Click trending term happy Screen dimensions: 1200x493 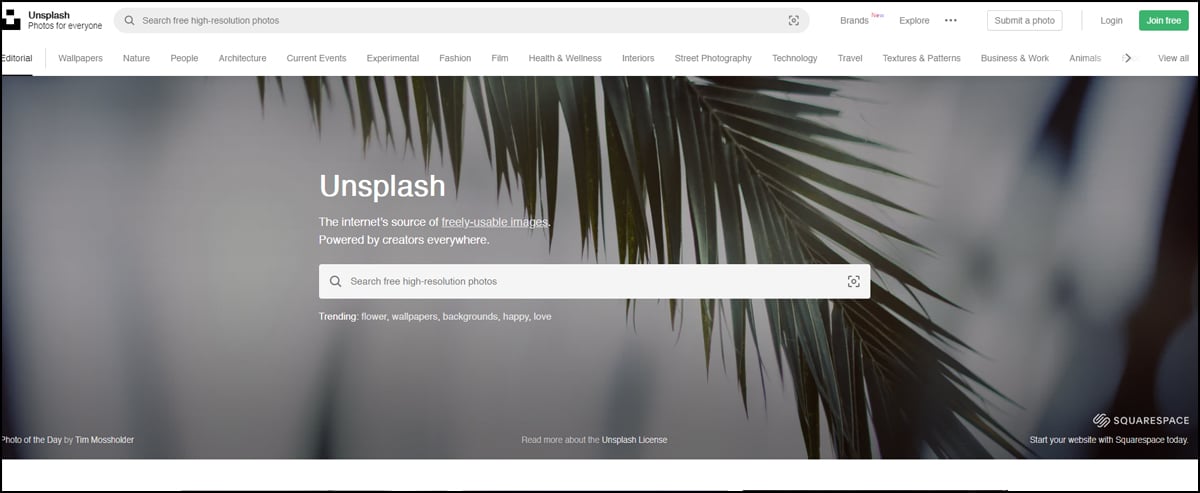click(516, 316)
